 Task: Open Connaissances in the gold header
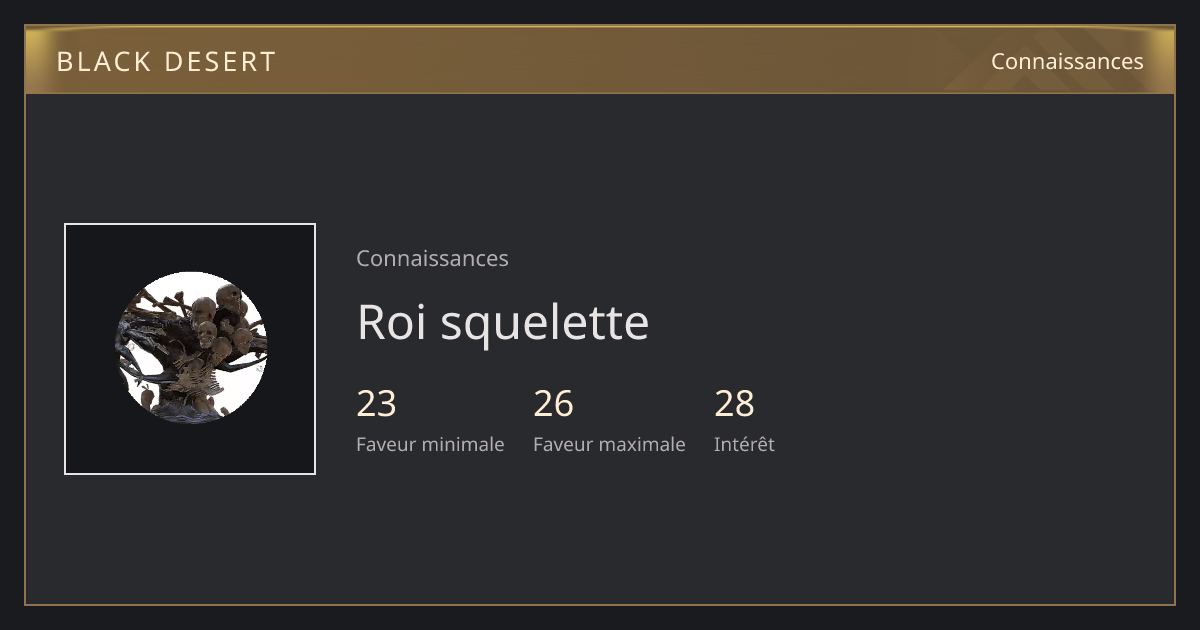coord(1067,61)
